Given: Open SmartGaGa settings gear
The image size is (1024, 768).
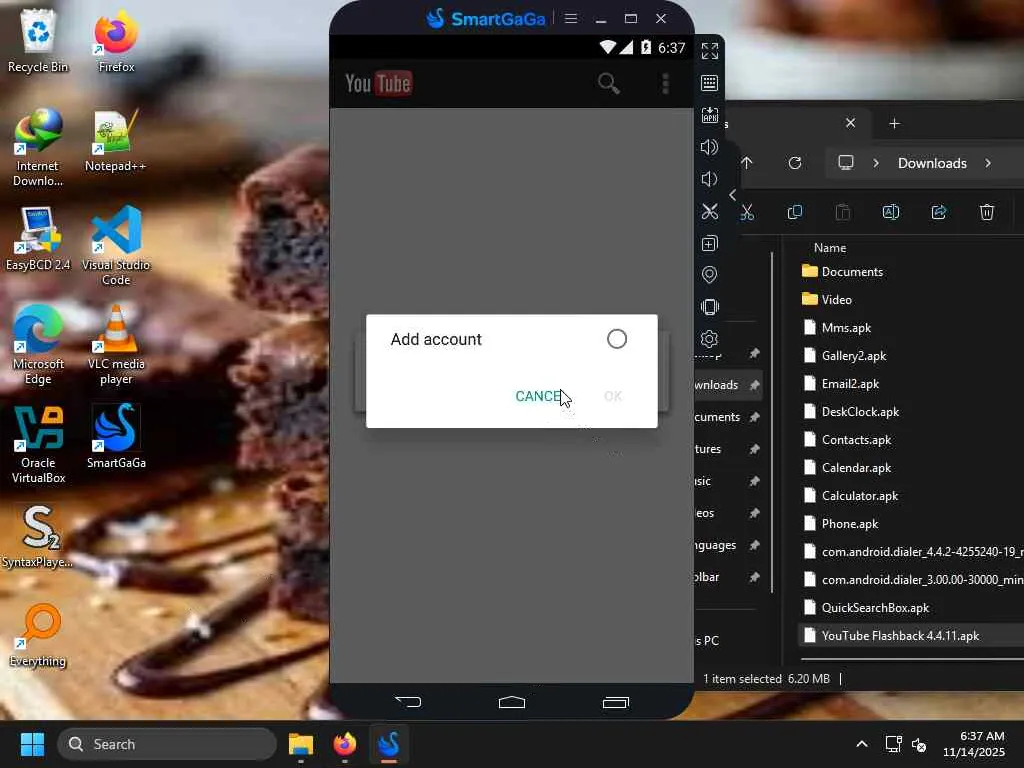Looking at the screenshot, I should point(710,339).
